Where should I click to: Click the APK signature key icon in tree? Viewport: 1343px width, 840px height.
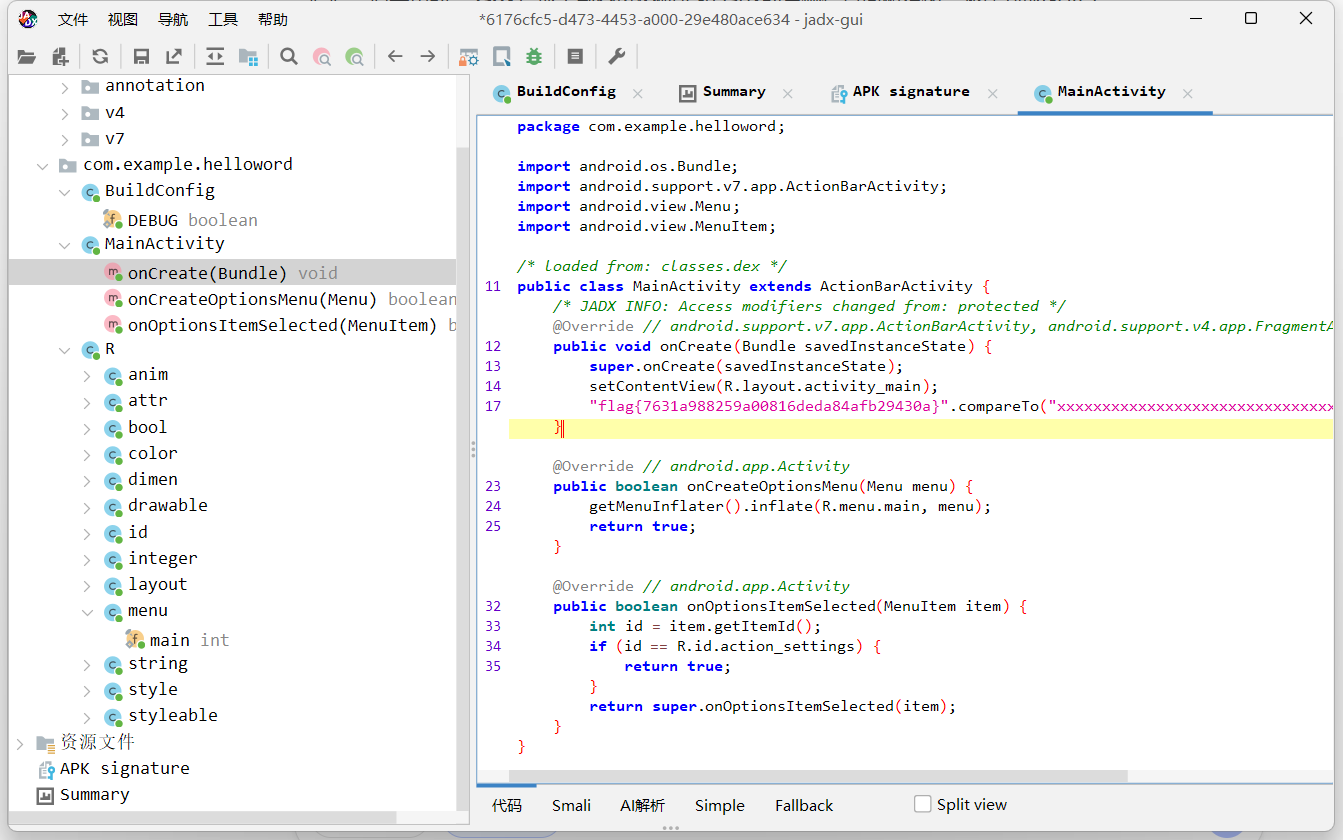click(x=46, y=769)
